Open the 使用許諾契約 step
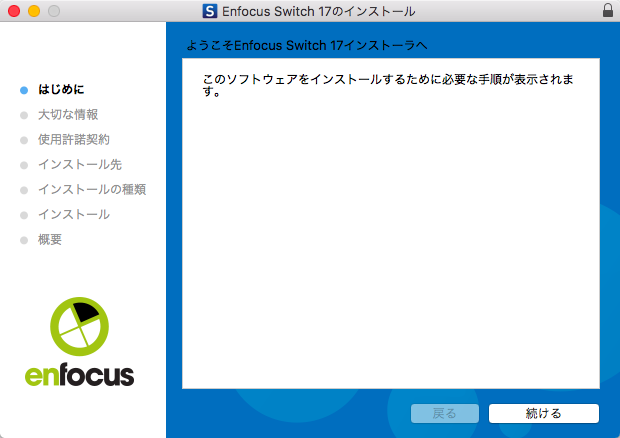The image size is (620, 438). [x=74, y=140]
